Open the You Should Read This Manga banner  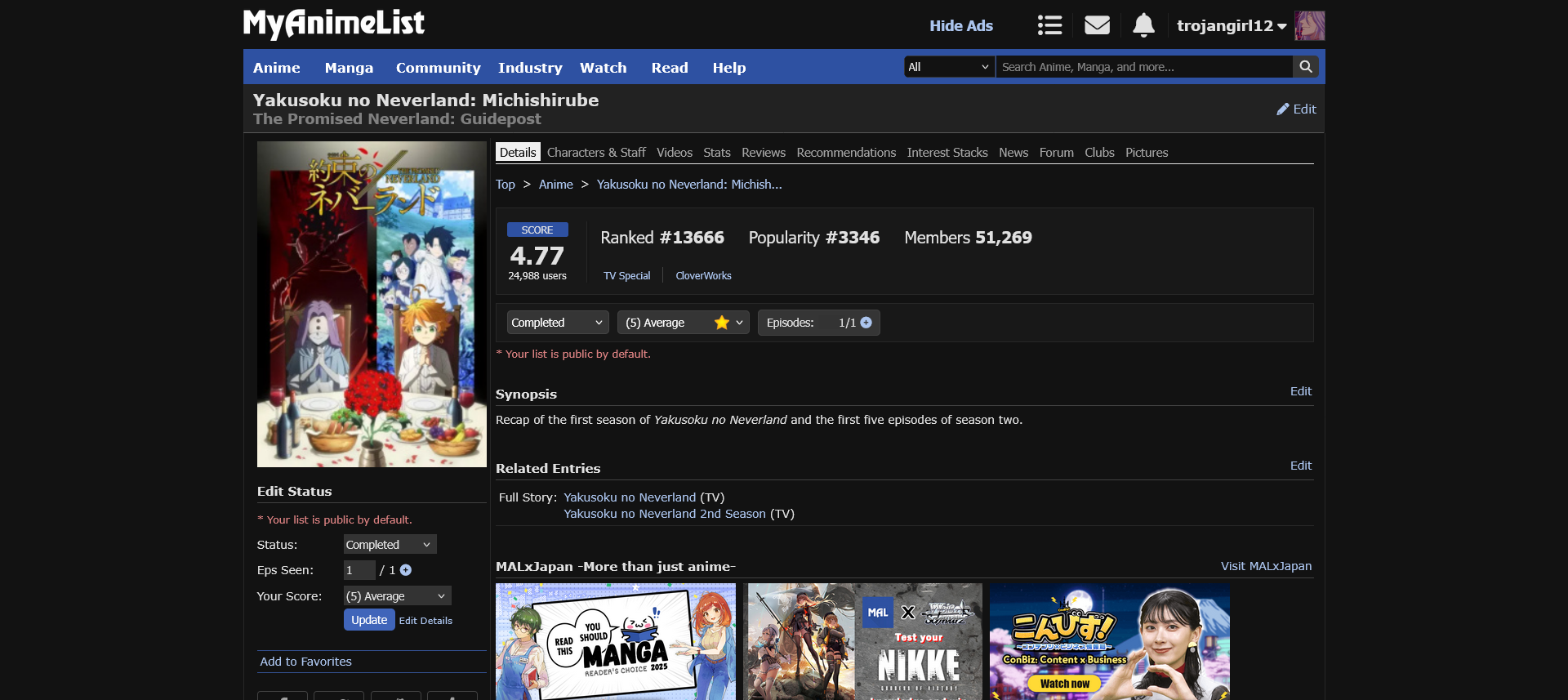coord(616,642)
